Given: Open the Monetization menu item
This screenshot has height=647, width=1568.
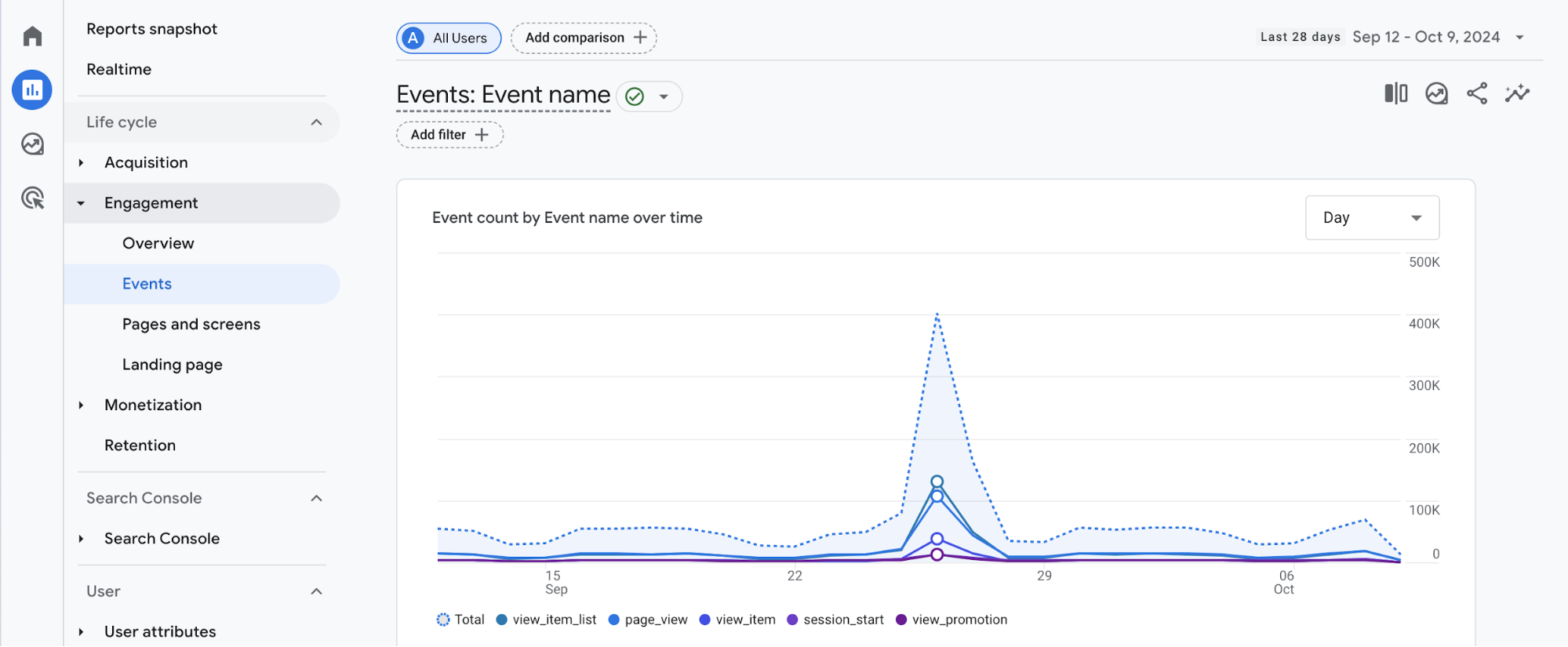Looking at the screenshot, I should 153,405.
